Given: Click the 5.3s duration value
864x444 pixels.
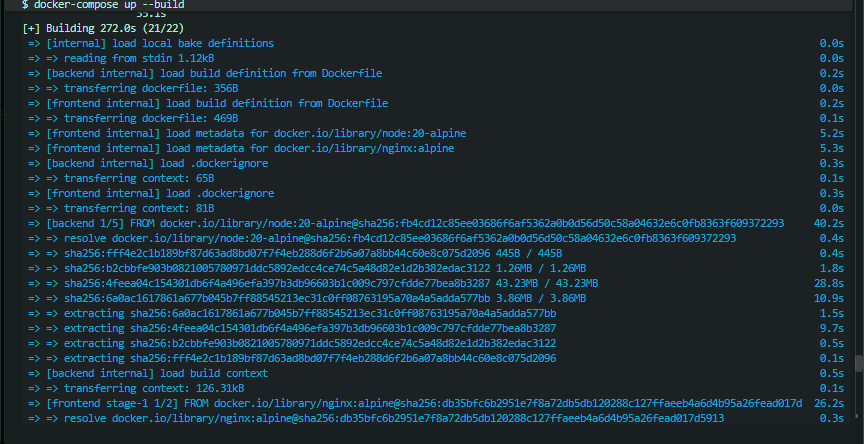Looking at the screenshot, I should pos(832,148).
